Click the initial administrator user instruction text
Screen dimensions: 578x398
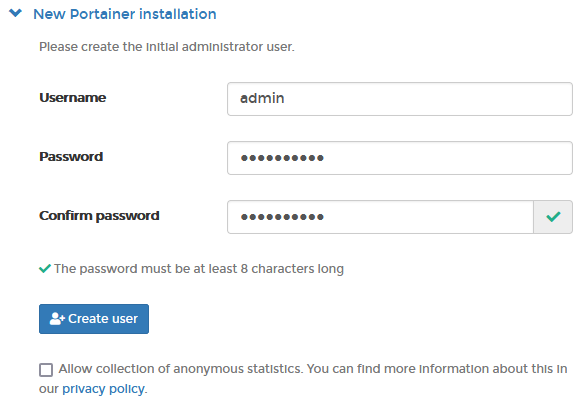point(167,47)
